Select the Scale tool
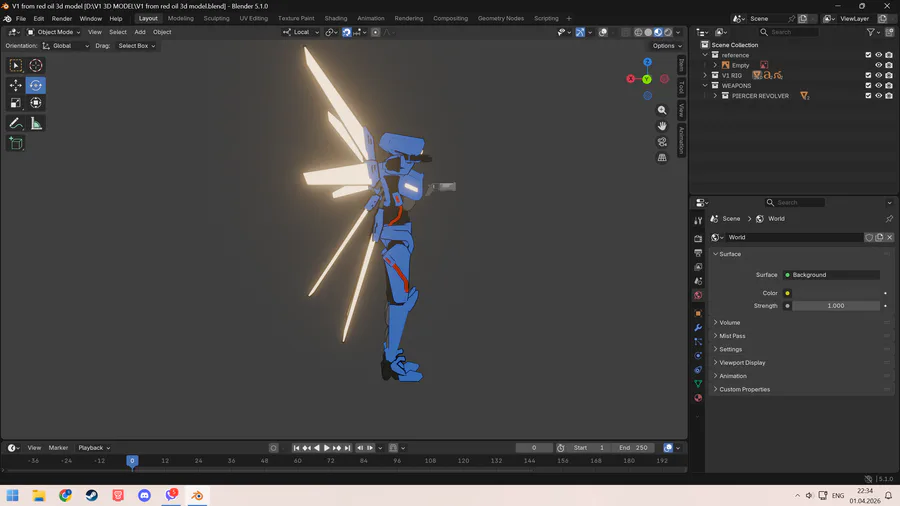The width and height of the screenshot is (900, 506). coord(15,103)
